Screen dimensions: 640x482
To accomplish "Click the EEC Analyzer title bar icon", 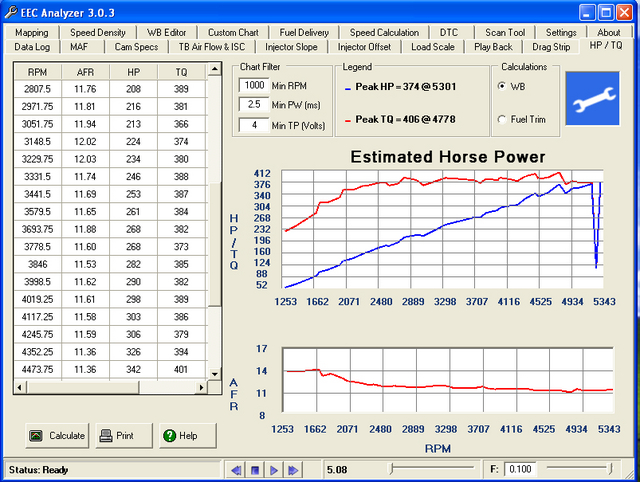I will pyautogui.click(x=11, y=12).
